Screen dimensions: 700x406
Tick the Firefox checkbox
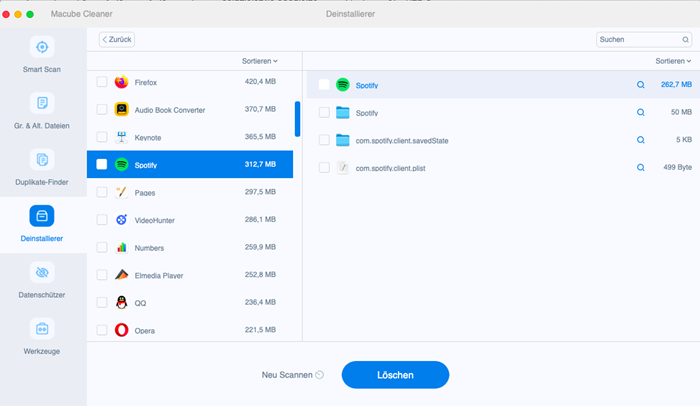pos(102,82)
